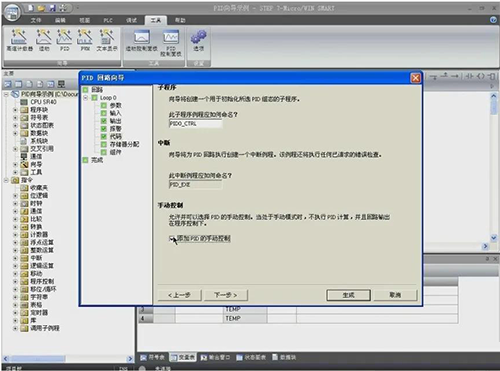Collapse the Loop 0 tree node

click(86, 98)
